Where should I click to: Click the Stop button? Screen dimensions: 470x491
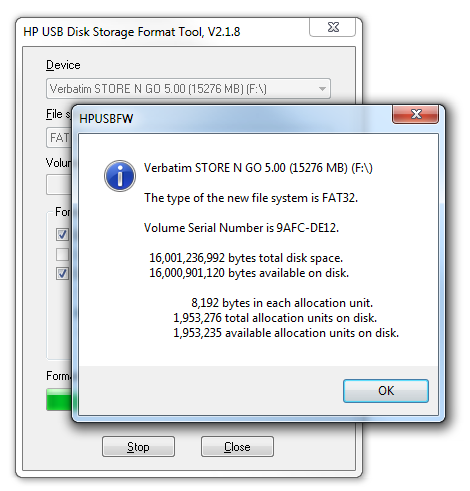(x=138, y=447)
